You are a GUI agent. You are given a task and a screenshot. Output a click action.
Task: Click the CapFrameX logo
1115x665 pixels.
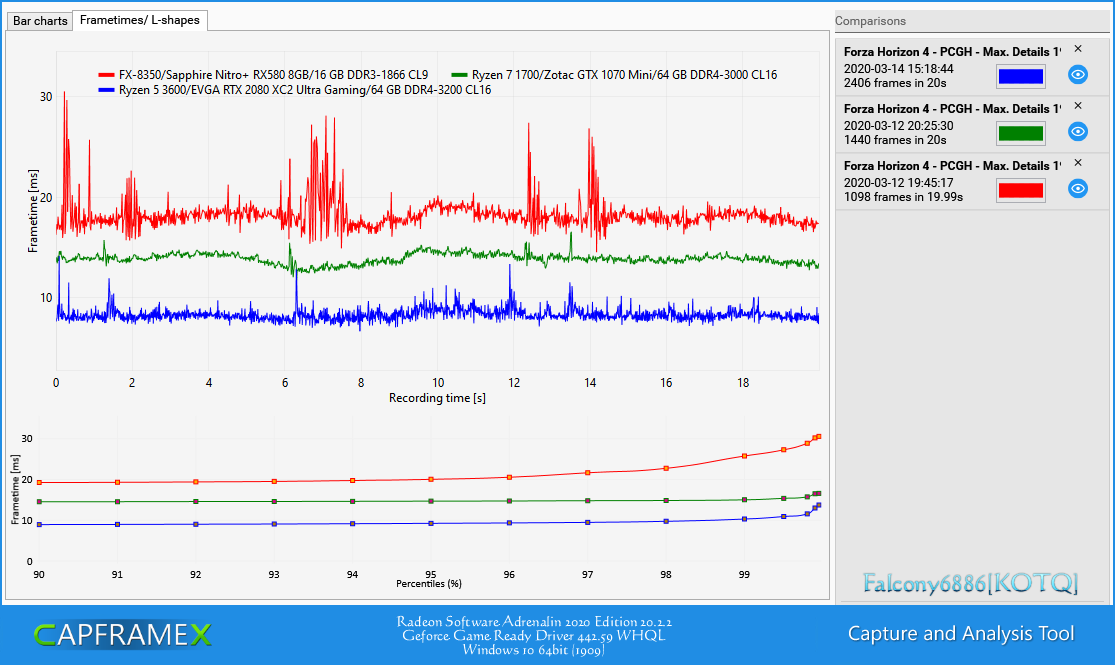click(122, 634)
